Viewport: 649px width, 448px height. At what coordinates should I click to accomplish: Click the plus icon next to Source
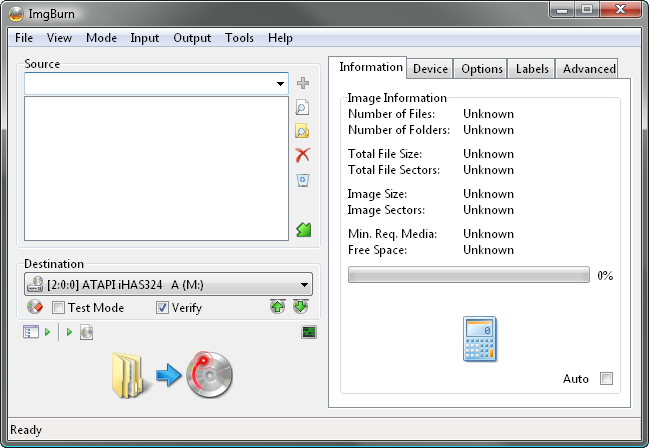pyautogui.click(x=303, y=83)
